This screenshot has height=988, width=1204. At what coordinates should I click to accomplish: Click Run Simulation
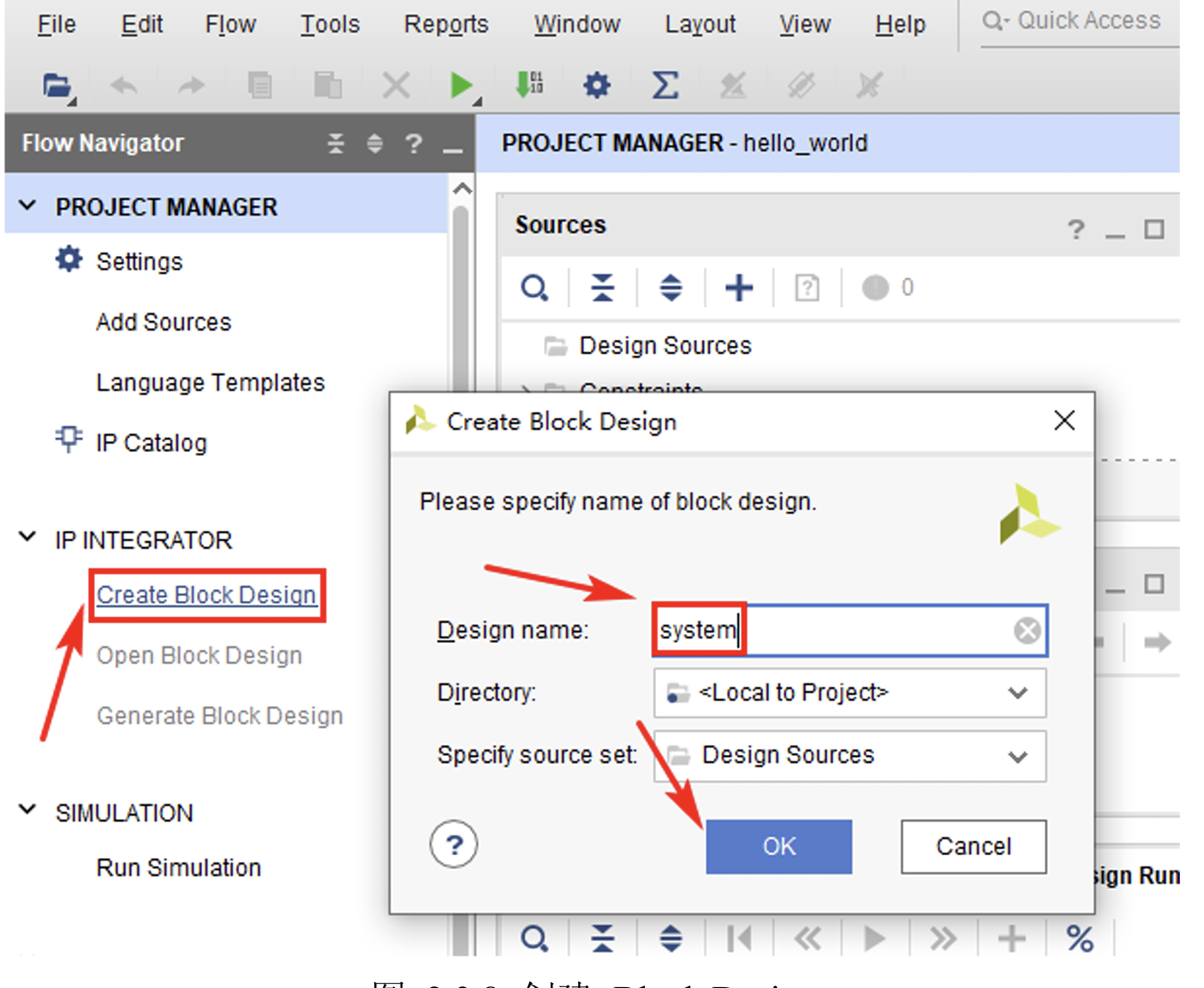pos(178,867)
